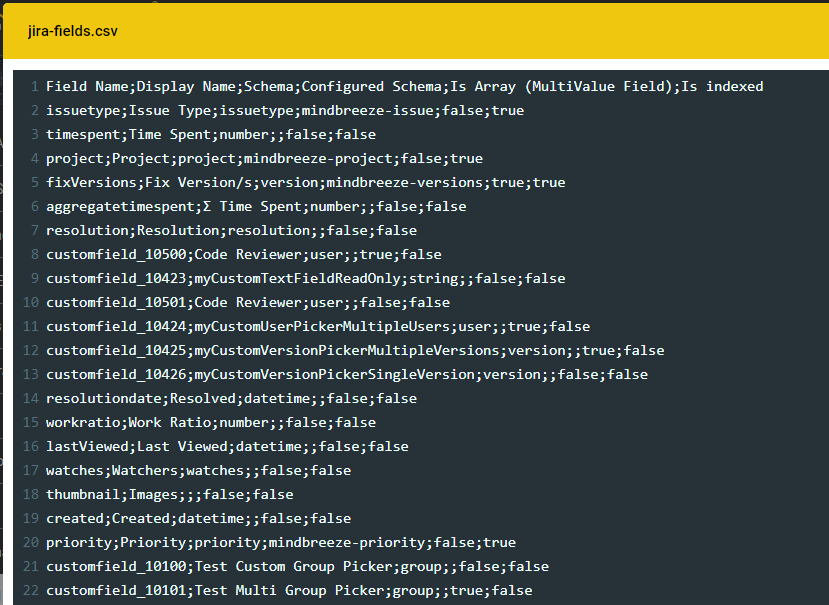Viewport: 829px width, 605px height.
Task: Click the lastViewed;Last Viewed line
Action: coord(227,447)
